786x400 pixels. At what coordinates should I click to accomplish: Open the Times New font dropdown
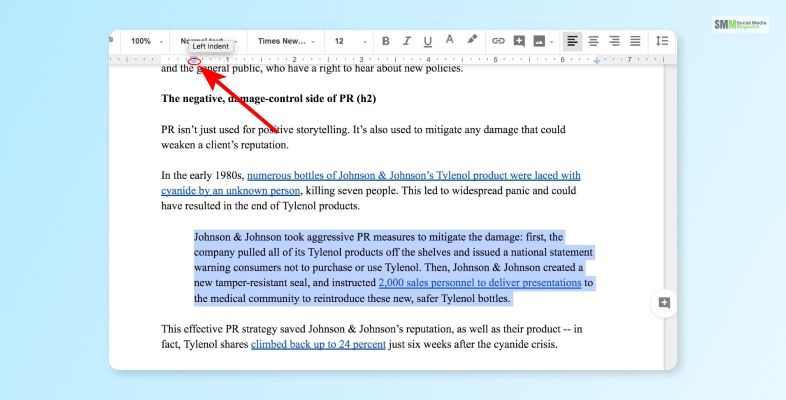286,42
